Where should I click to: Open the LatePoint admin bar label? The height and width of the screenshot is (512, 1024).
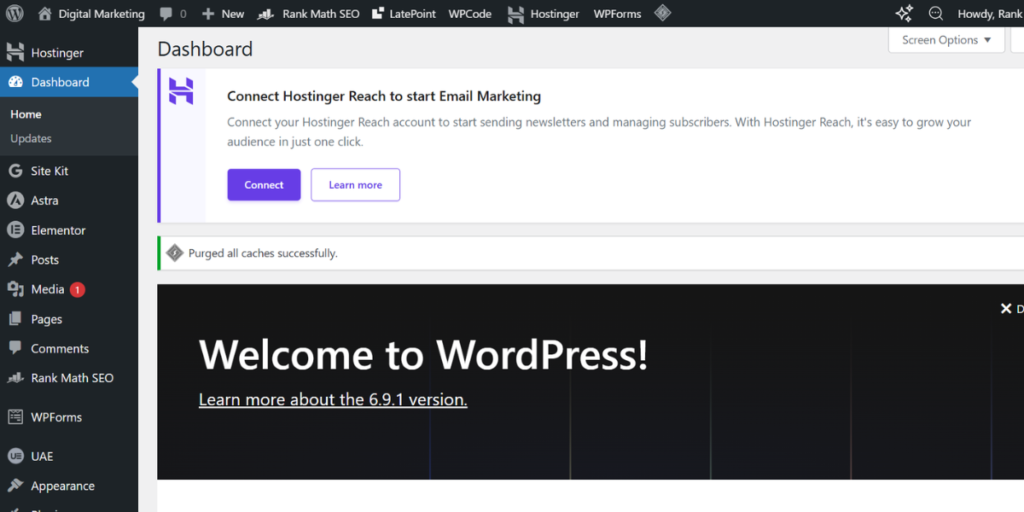[x=413, y=14]
